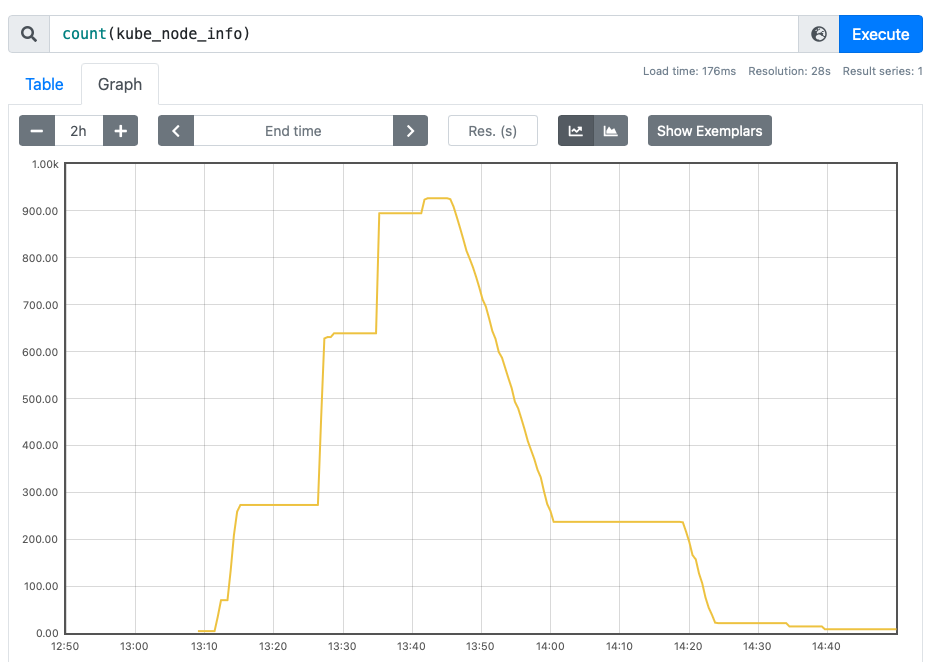Open the metrics explorer globe icon
Image resolution: width=934 pixels, height=662 pixels.
tap(818, 34)
